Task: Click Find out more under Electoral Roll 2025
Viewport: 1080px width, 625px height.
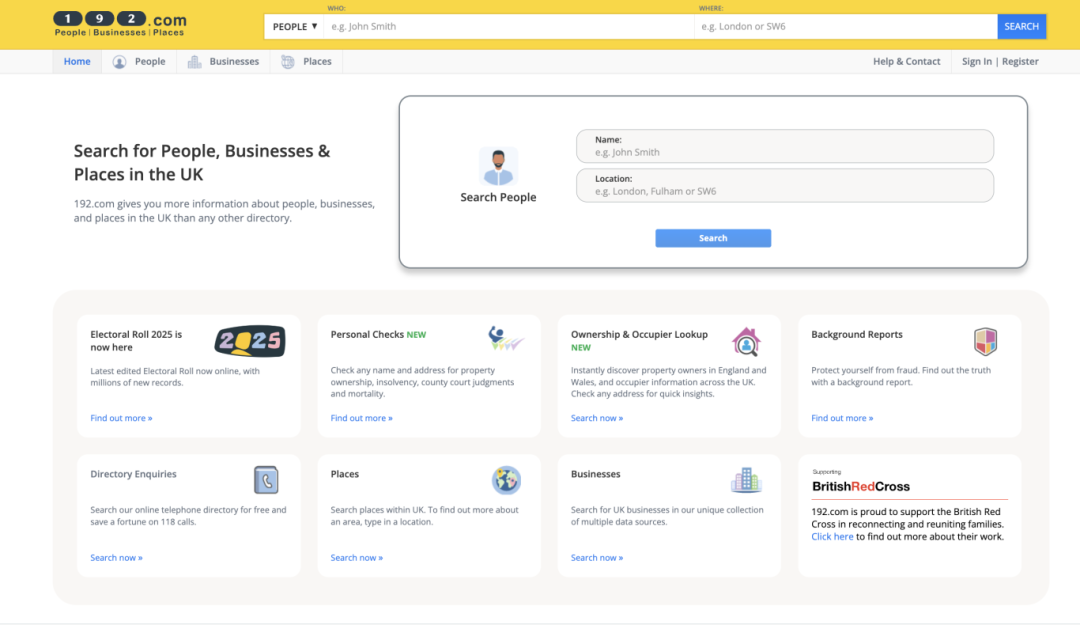Action: [x=121, y=418]
